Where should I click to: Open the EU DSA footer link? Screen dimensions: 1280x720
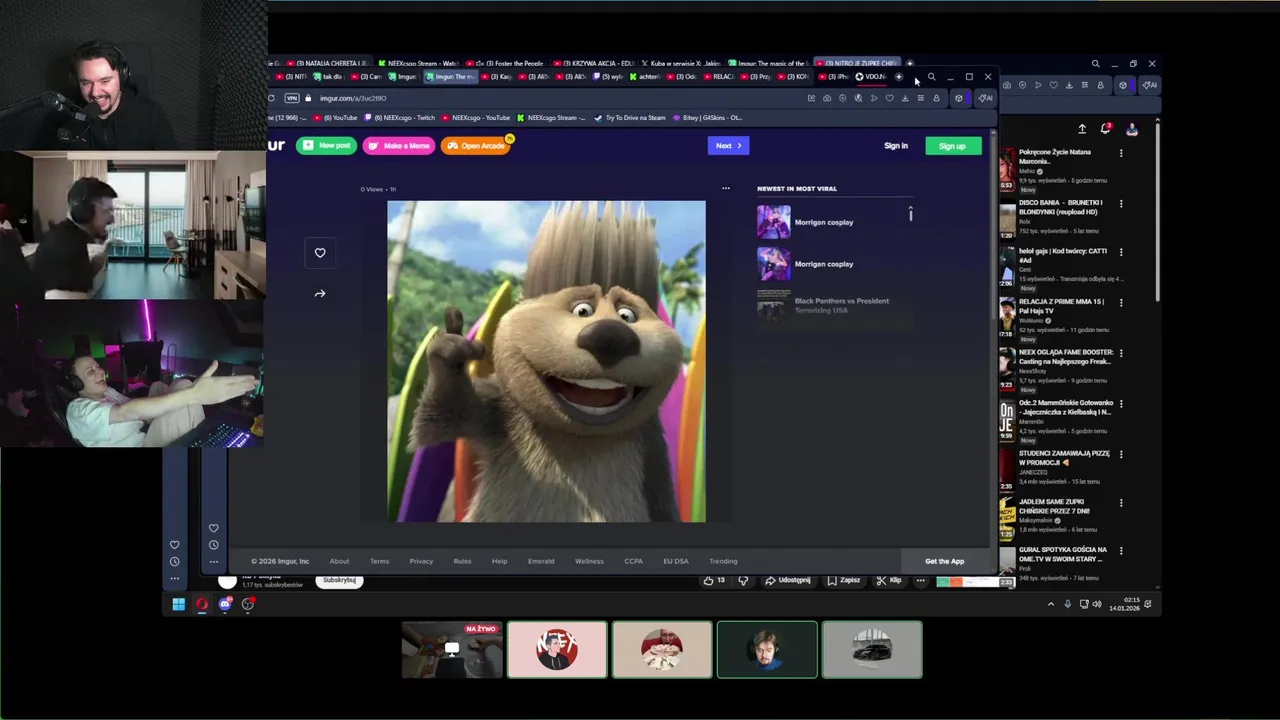coord(676,561)
